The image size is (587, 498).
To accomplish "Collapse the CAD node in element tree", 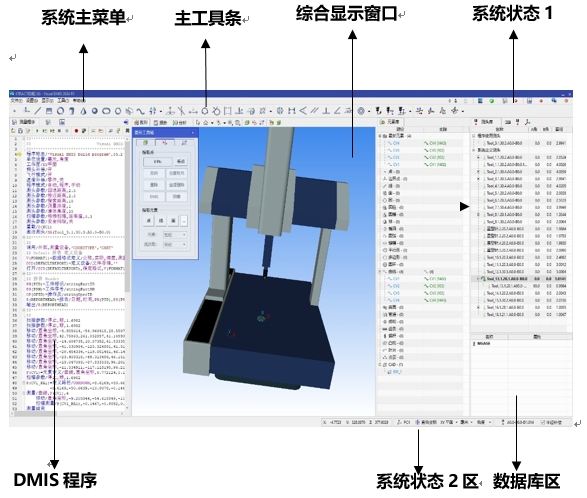I will coord(380,365).
